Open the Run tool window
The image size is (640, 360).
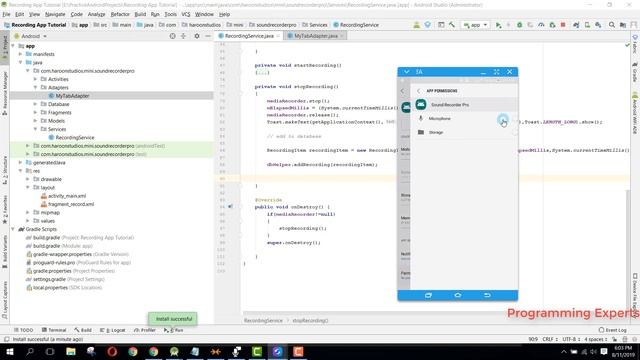[174, 330]
